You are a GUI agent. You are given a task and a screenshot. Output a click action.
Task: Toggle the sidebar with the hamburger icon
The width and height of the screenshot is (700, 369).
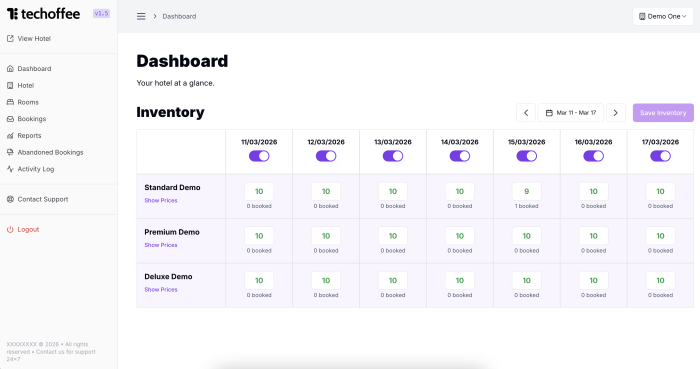141,17
